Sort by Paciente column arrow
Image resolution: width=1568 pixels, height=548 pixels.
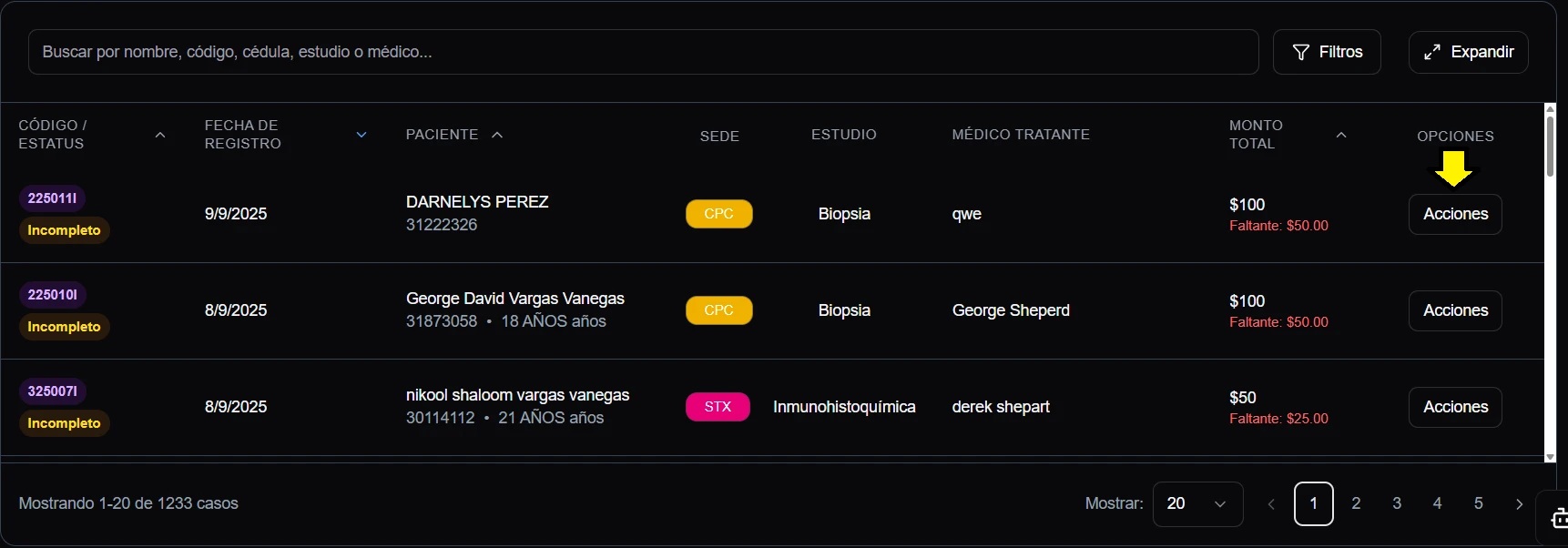[x=497, y=135]
